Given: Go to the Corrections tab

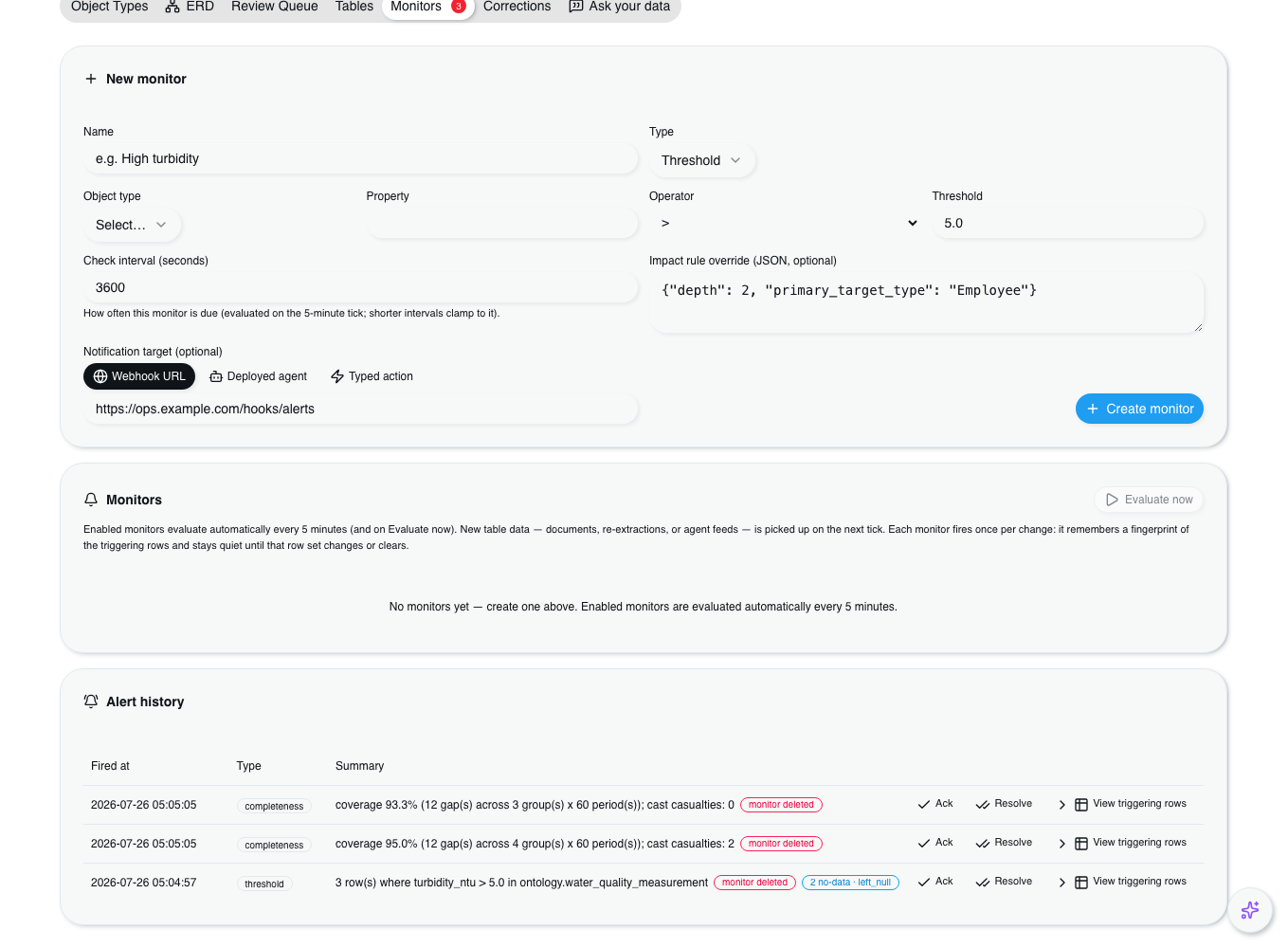Looking at the screenshot, I should (517, 7).
